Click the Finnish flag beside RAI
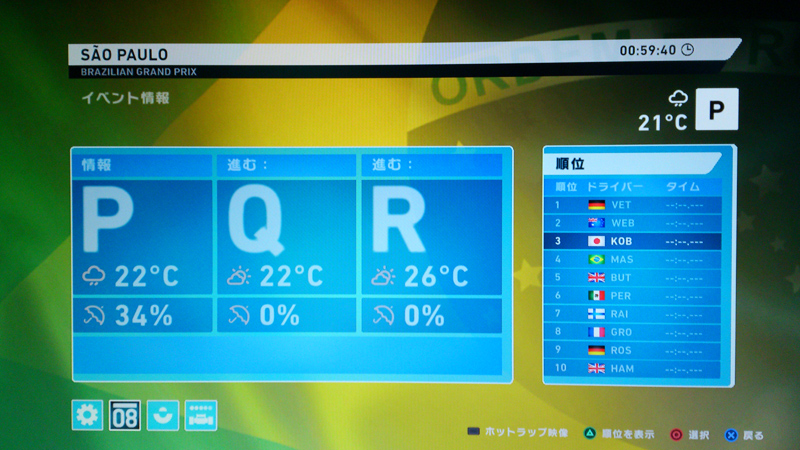This screenshot has width=800, height=450. (x=596, y=314)
